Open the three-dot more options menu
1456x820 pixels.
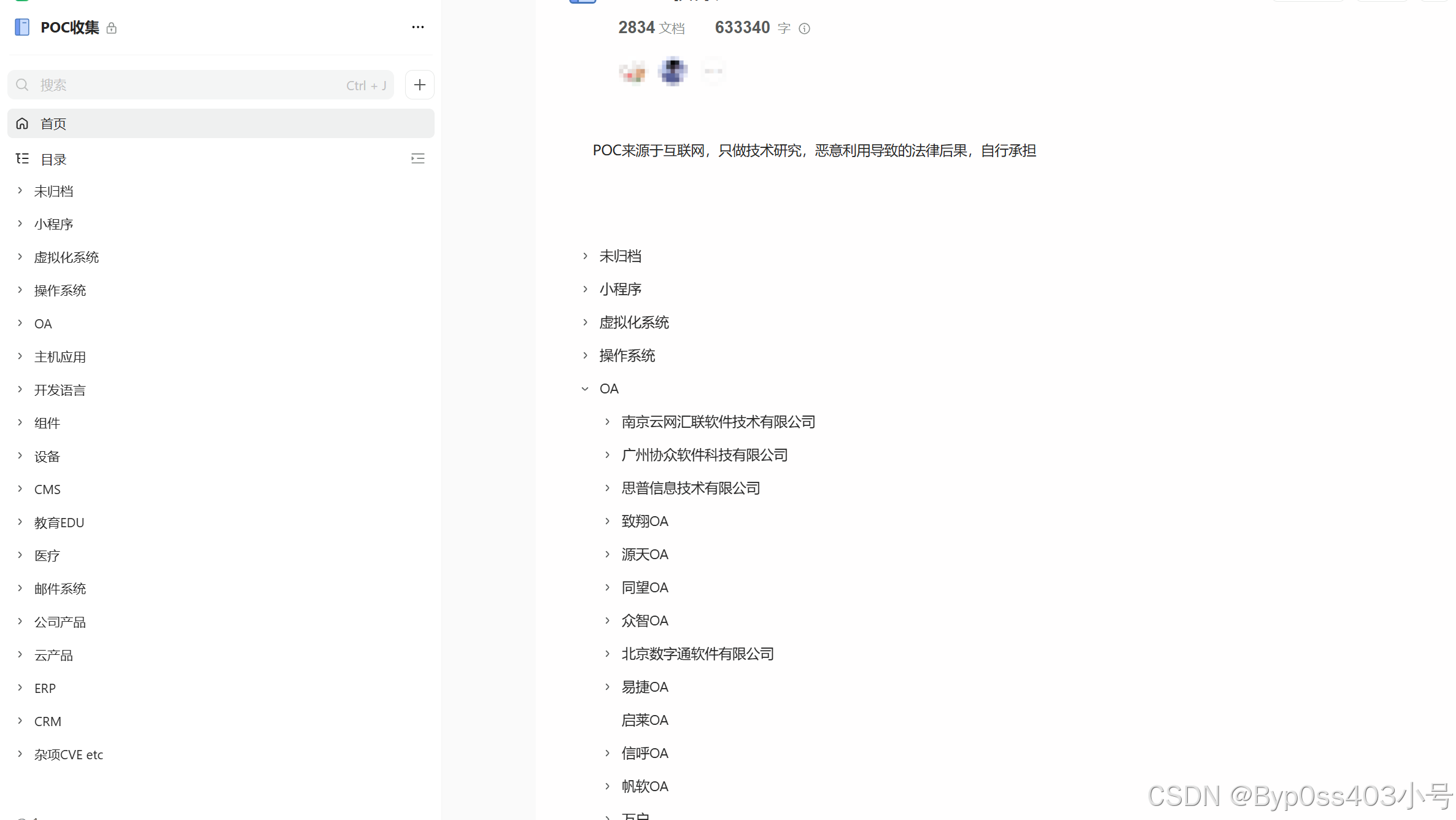417,27
